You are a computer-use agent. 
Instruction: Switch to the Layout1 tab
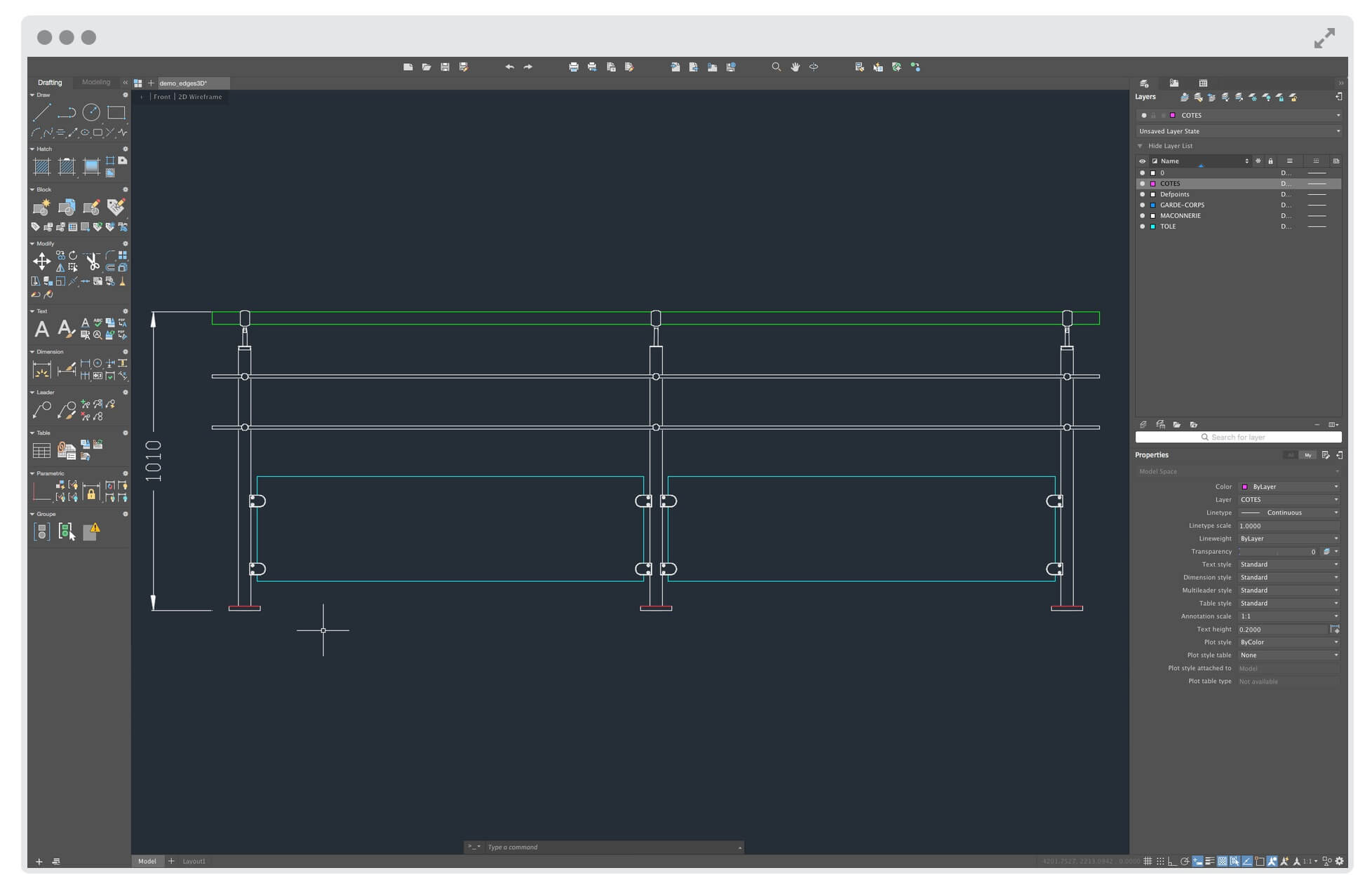[x=194, y=861]
